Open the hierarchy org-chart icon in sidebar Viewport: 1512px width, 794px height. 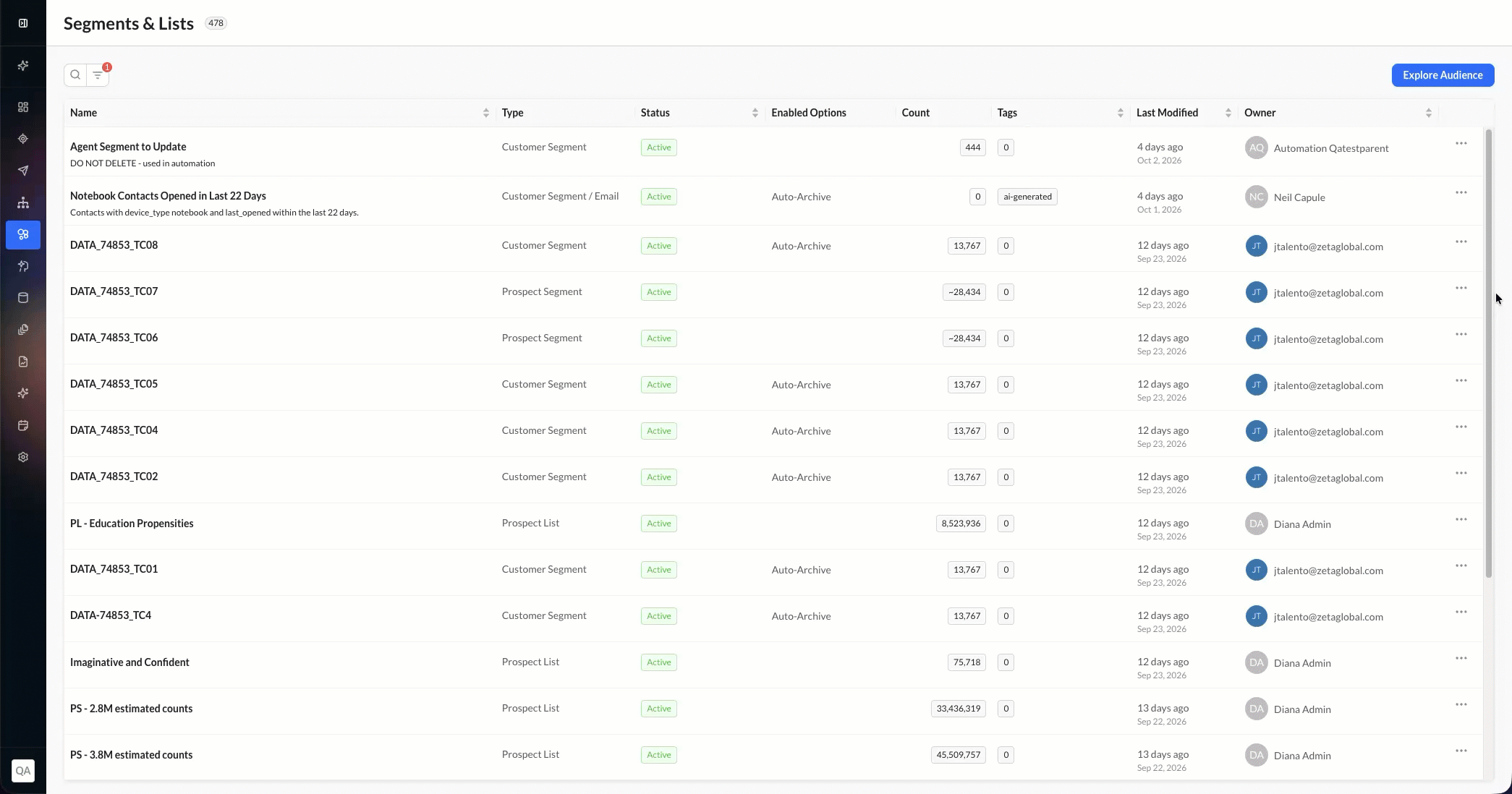tap(23, 202)
